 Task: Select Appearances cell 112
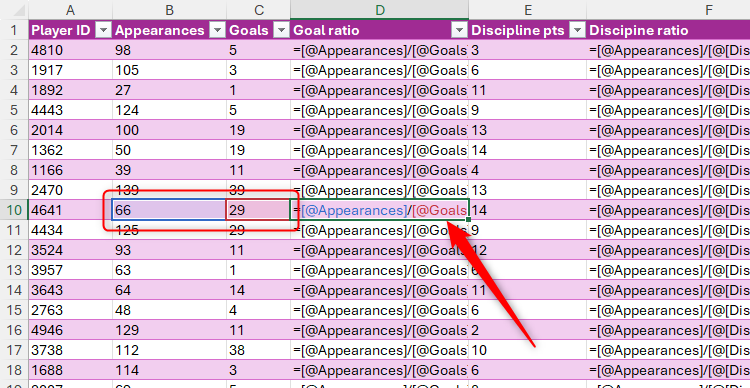pyautogui.click(x=169, y=350)
